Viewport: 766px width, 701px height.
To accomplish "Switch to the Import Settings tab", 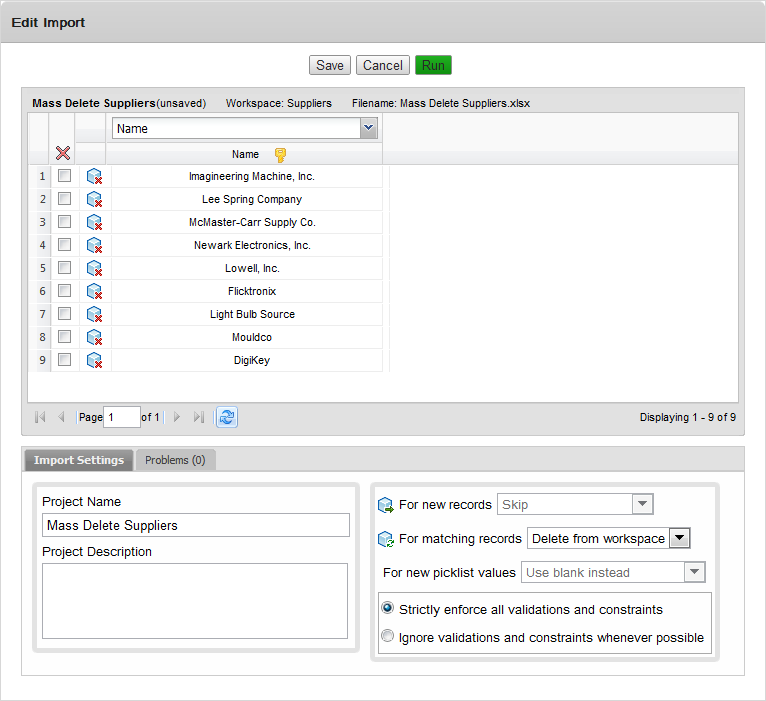I will (79, 460).
